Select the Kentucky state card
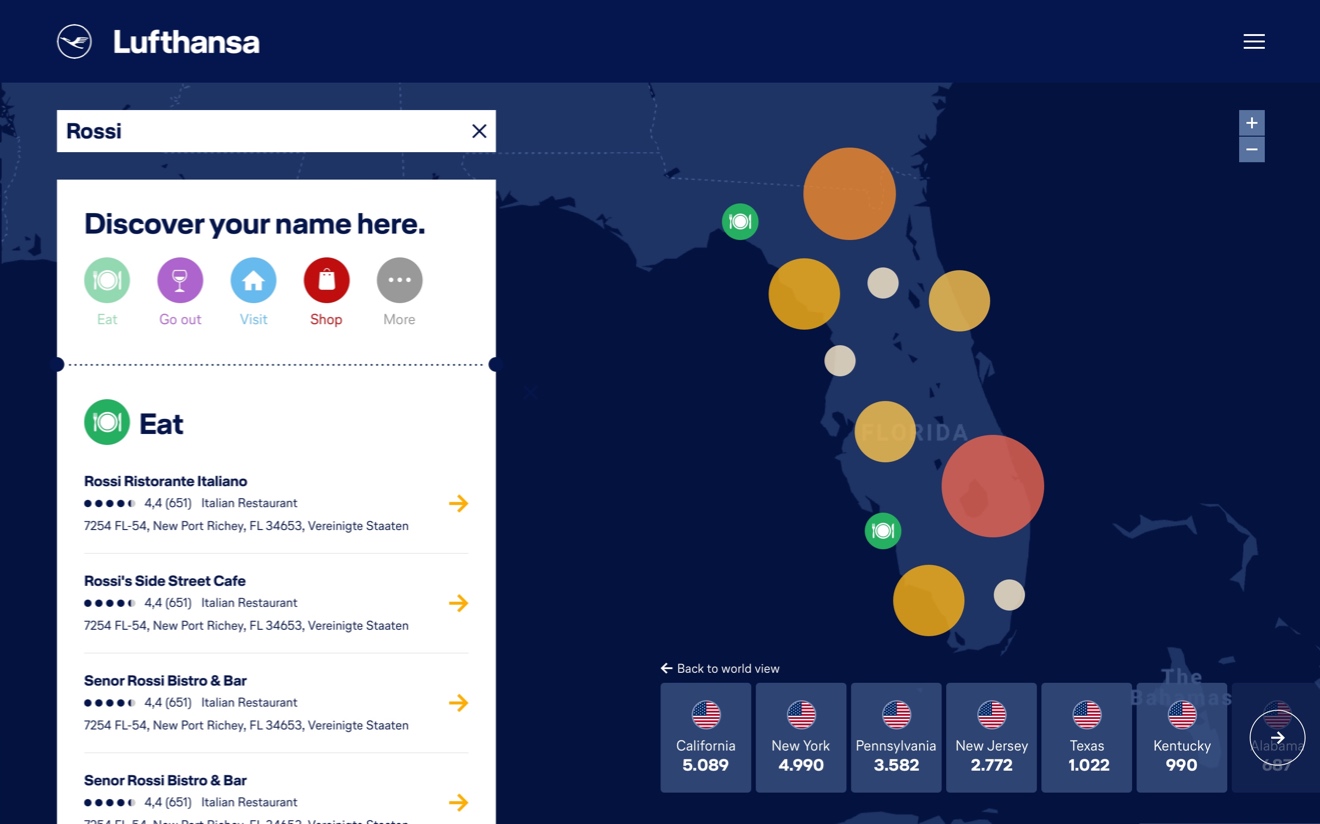Image resolution: width=1320 pixels, height=824 pixels. tap(1181, 738)
